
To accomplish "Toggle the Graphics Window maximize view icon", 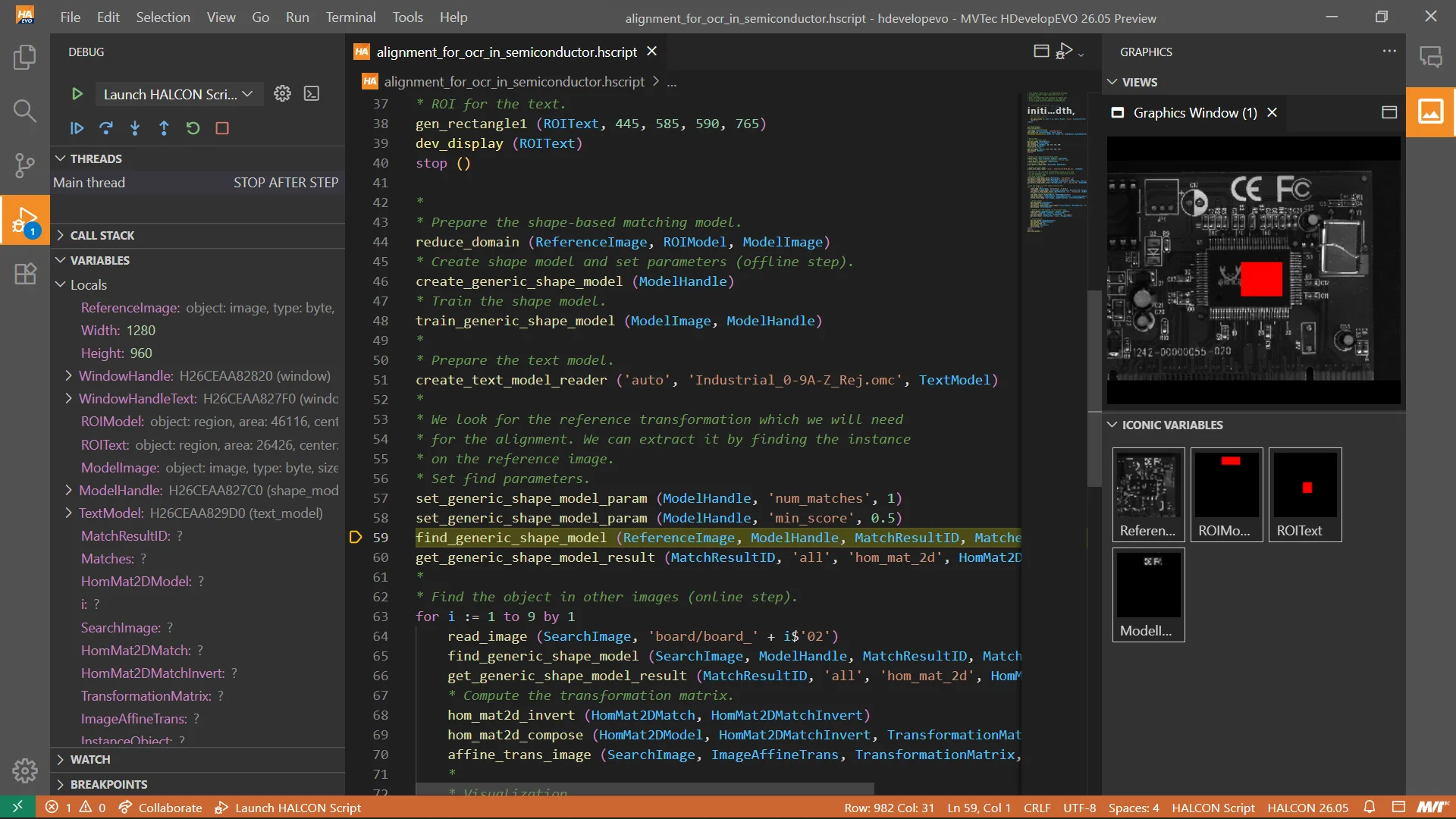I will tap(1389, 112).
